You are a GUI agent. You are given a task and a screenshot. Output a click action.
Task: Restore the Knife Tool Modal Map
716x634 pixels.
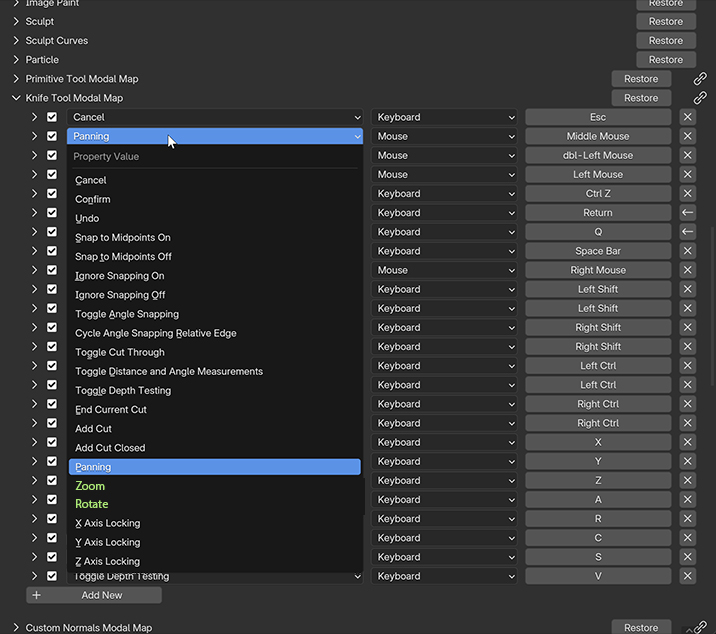641,98
